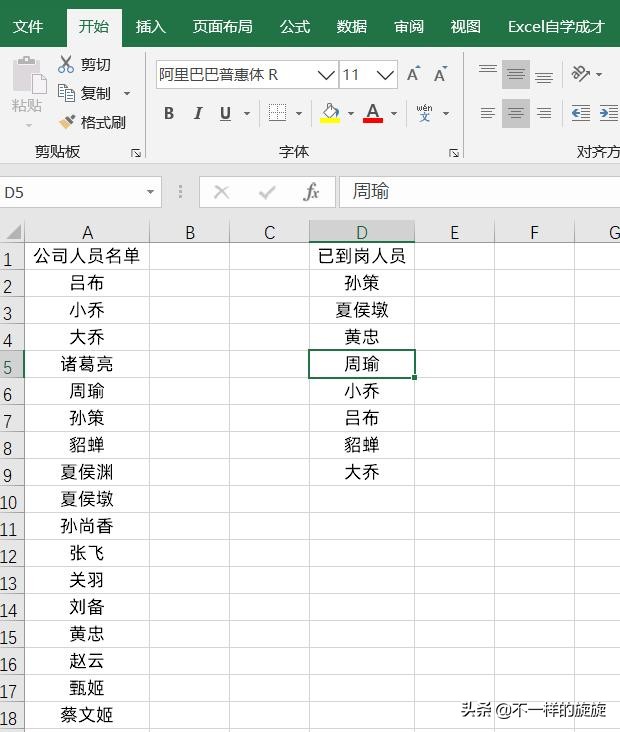Click the Select All corner triangle
The height and width of the screenshot is (732, 620).
point(13,232)
